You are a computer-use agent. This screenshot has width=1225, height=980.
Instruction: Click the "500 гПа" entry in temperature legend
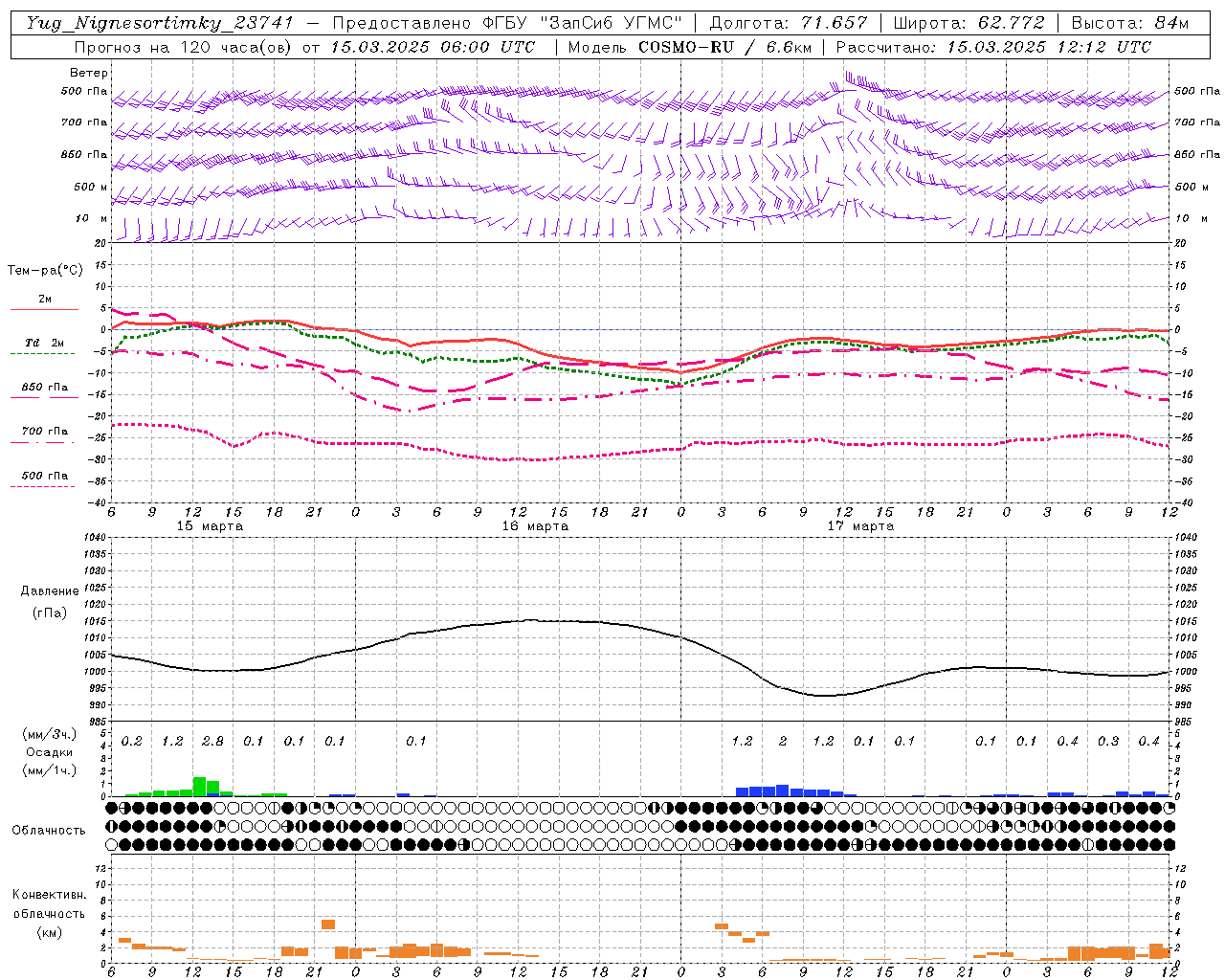coord(45,476)
